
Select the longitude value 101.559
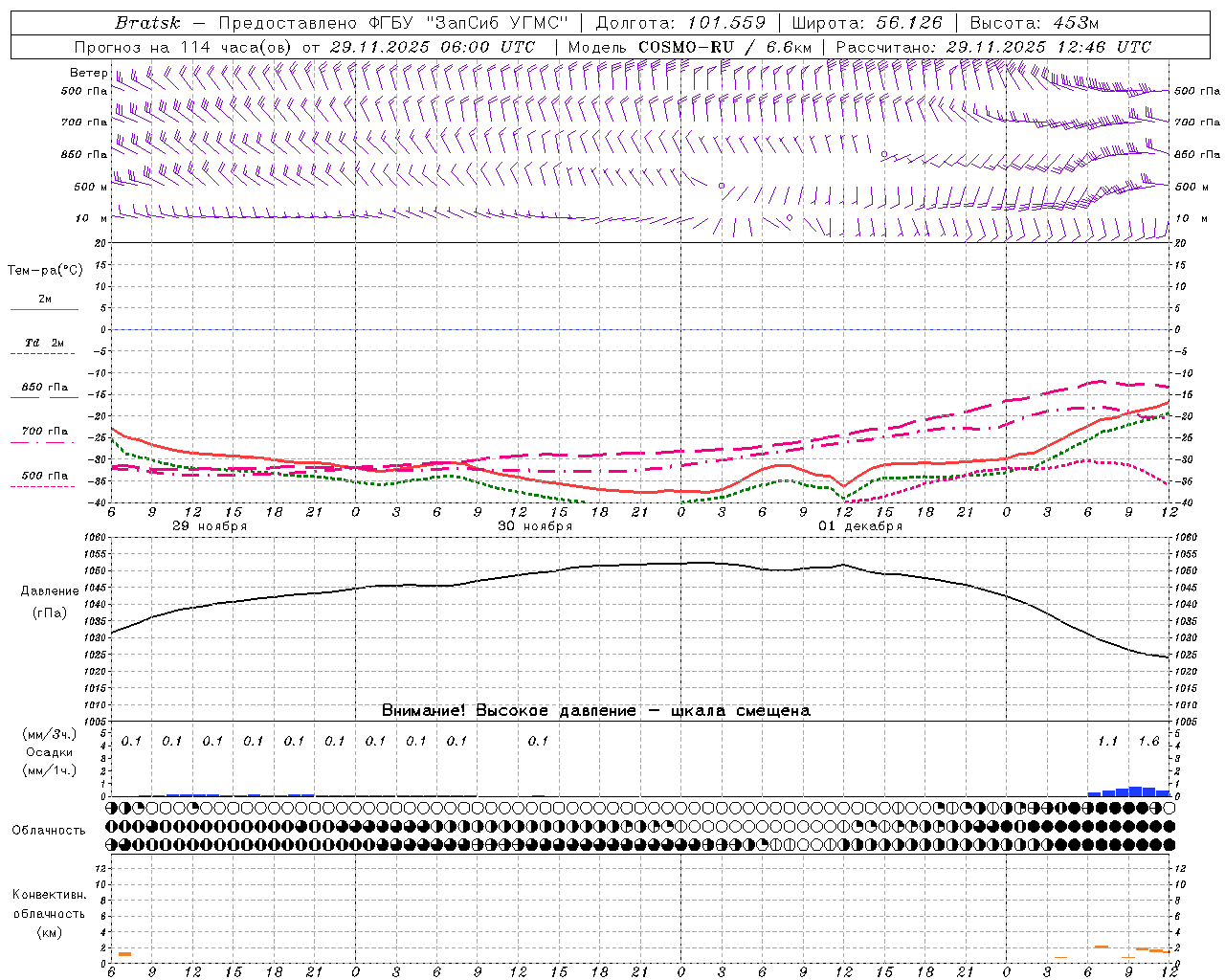(726, 23)
